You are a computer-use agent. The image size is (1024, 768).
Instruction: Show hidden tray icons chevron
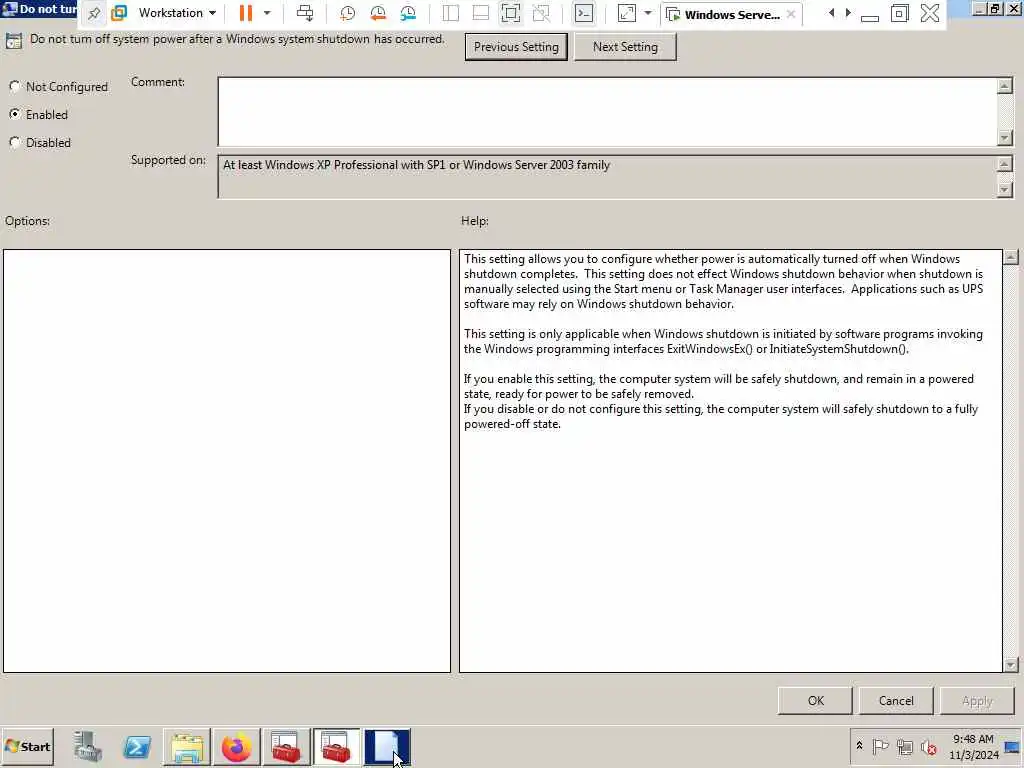(859, 746)
